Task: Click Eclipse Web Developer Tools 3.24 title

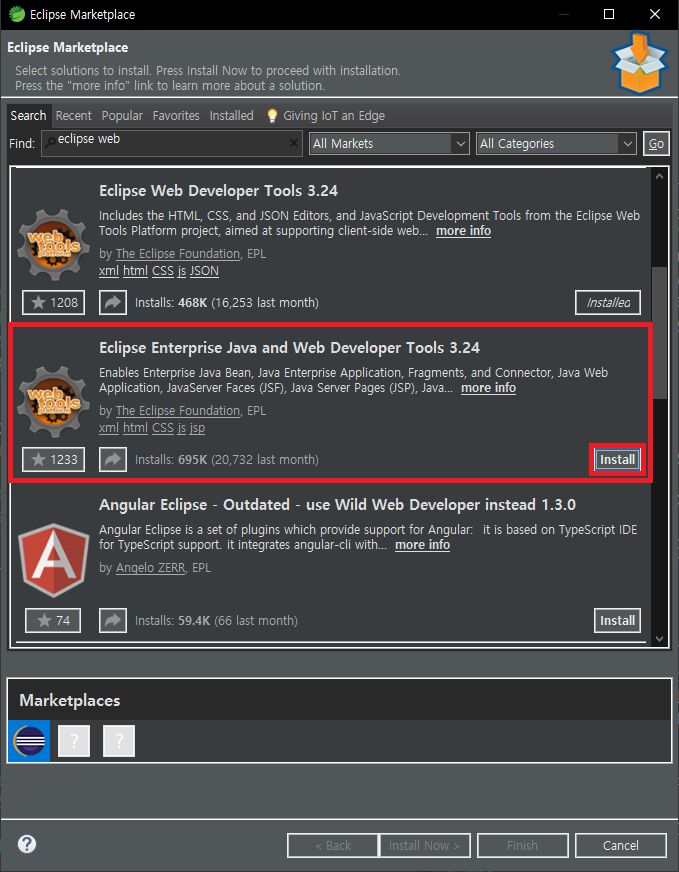Action: pyautogui.click(x=218, y=191)
